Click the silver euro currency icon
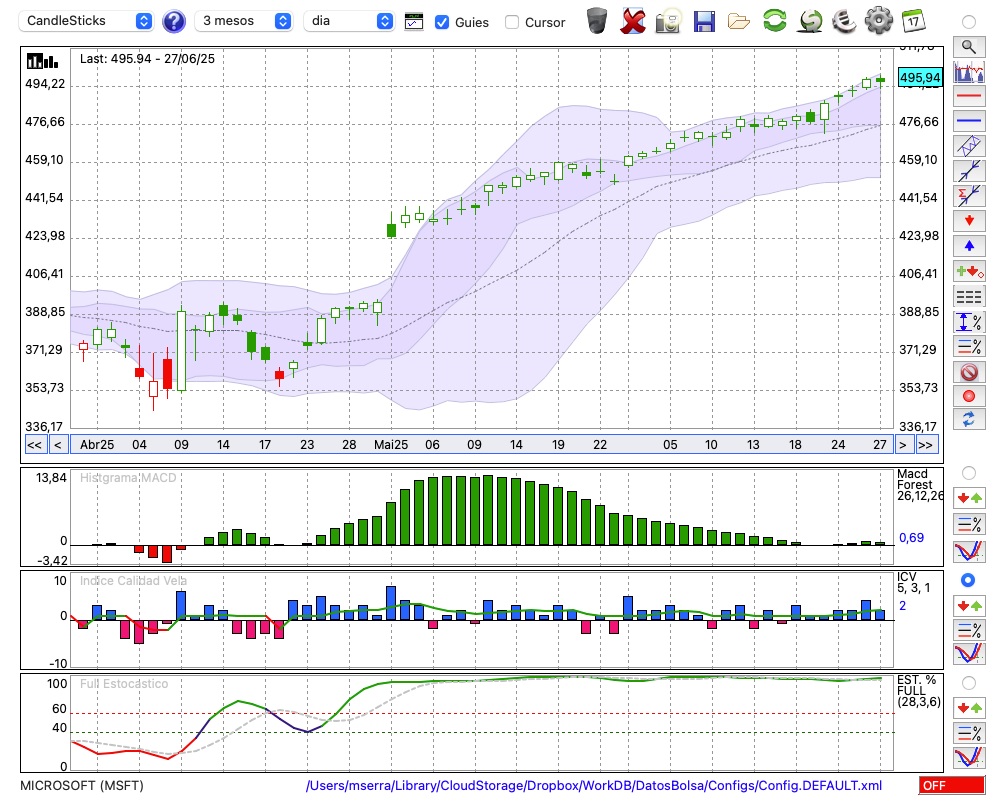 coord(844,21)
